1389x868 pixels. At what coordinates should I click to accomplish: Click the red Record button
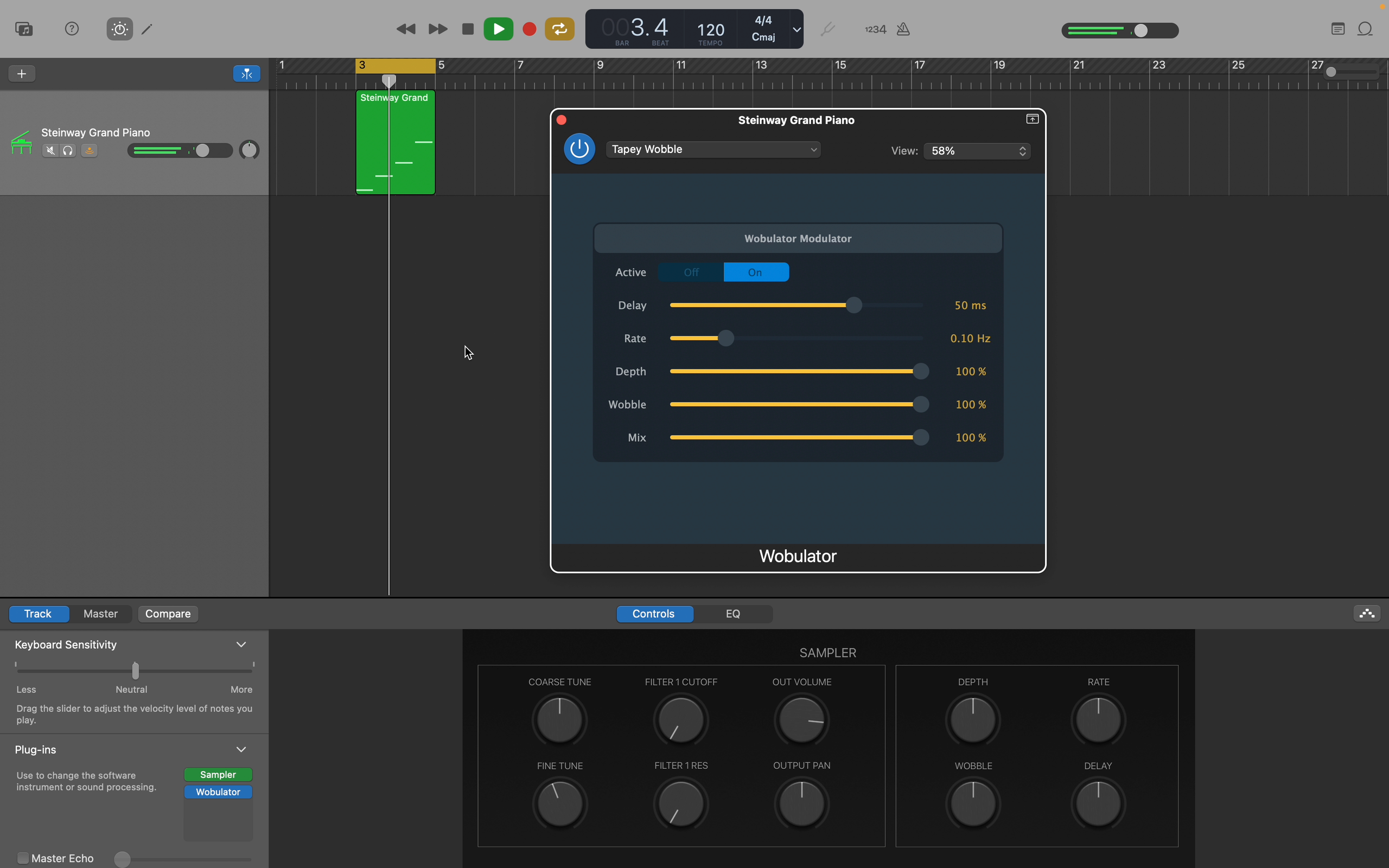529,29
